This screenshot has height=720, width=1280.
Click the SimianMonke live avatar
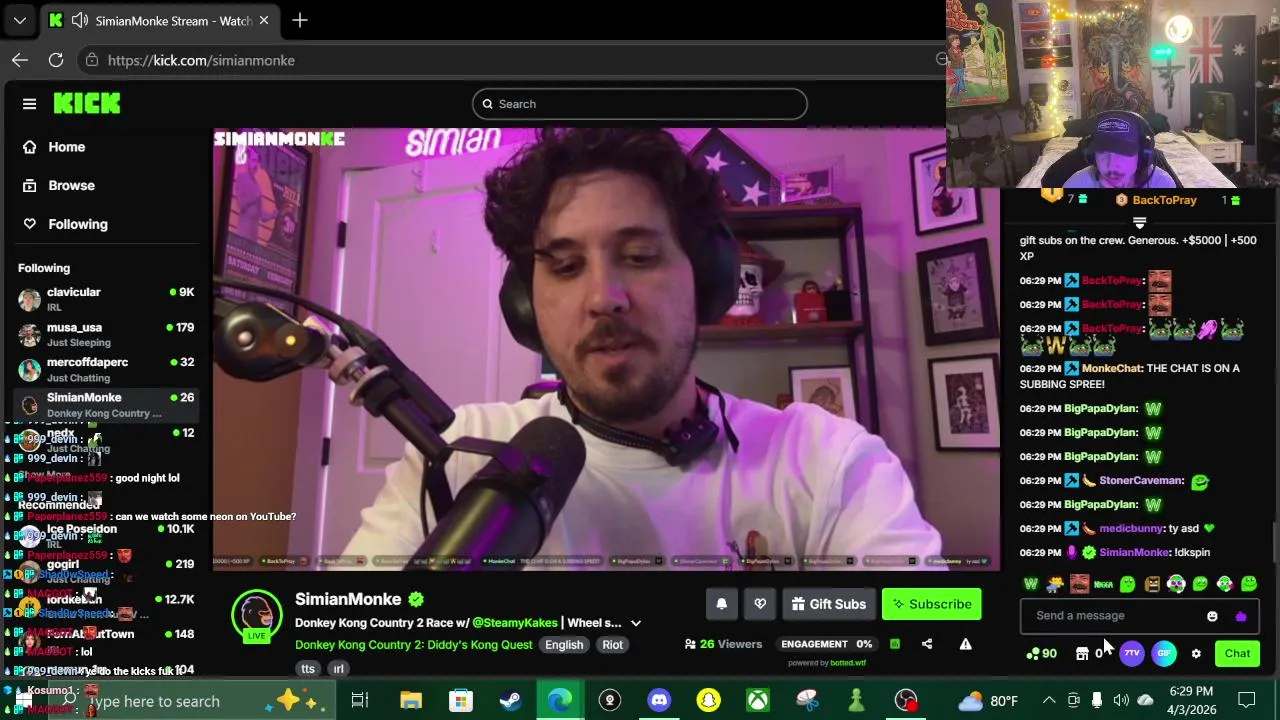[257, 614]
